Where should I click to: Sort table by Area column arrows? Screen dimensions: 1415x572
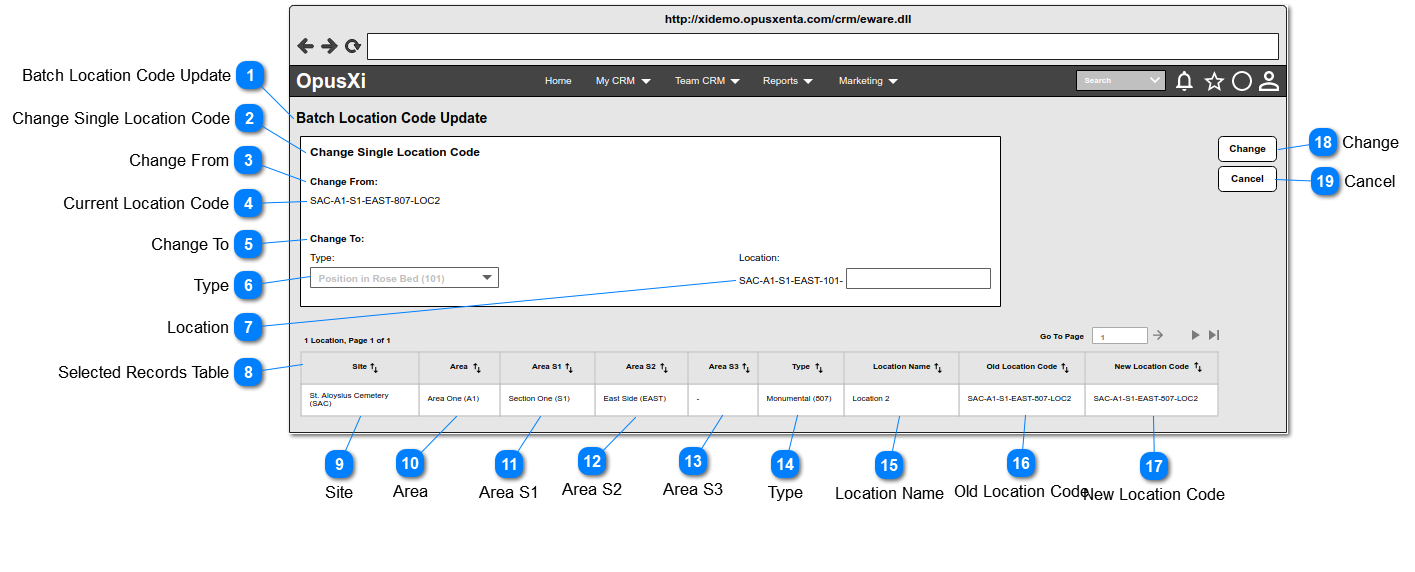[477, 368]
